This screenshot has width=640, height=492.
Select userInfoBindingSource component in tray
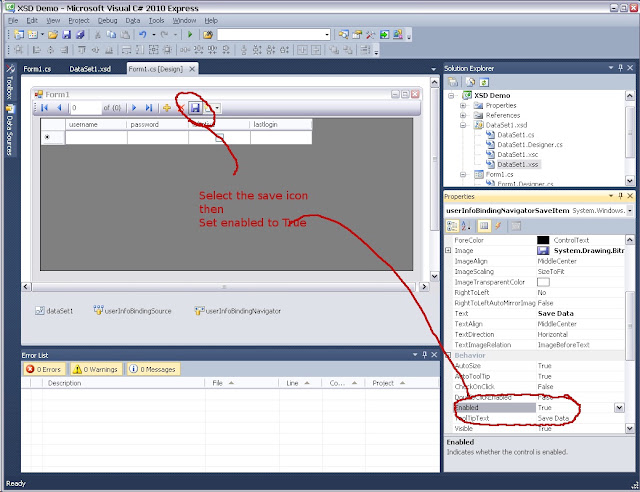point(133,311)
